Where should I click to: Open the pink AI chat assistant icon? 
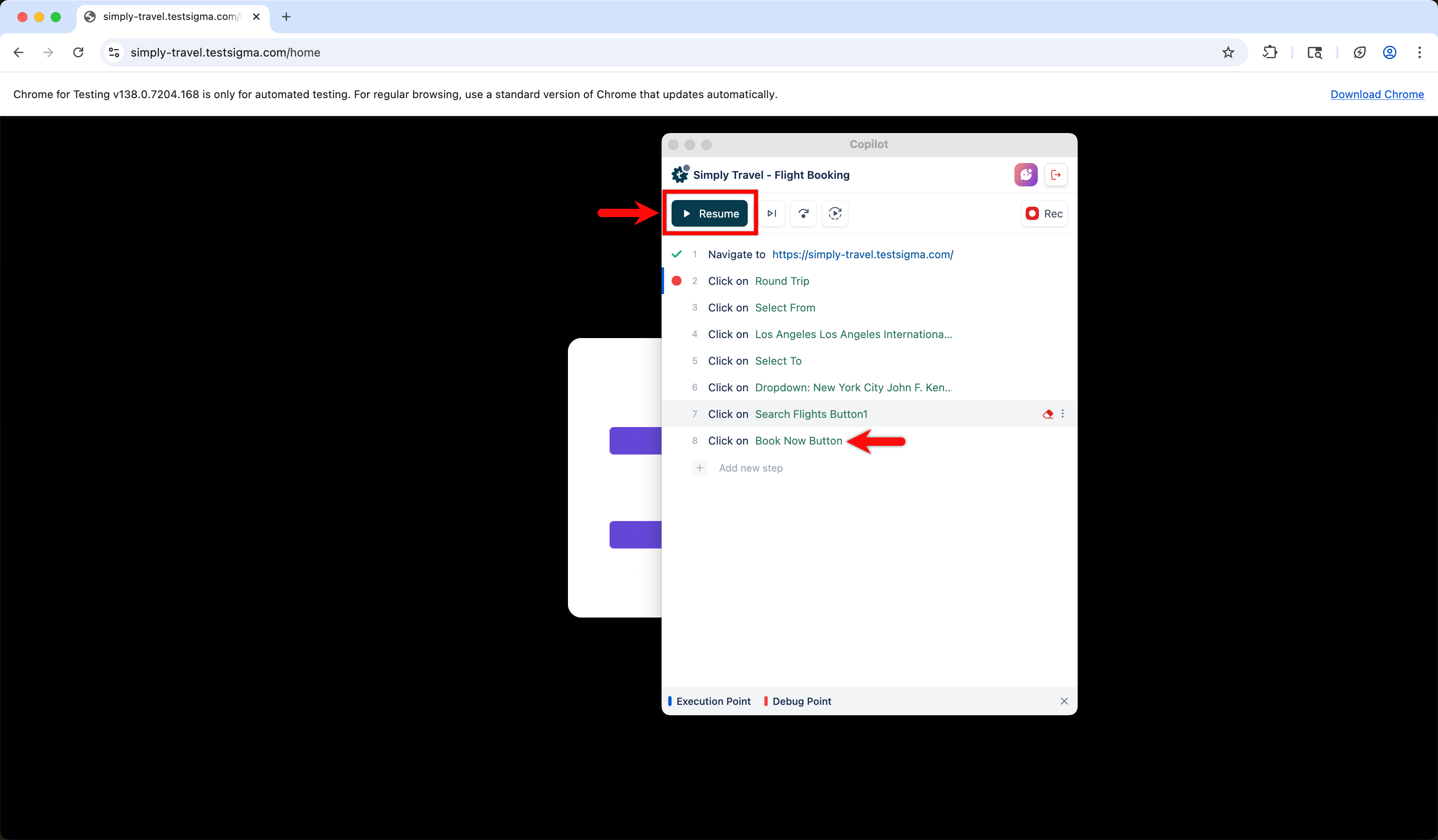[x=1025, y=175]
